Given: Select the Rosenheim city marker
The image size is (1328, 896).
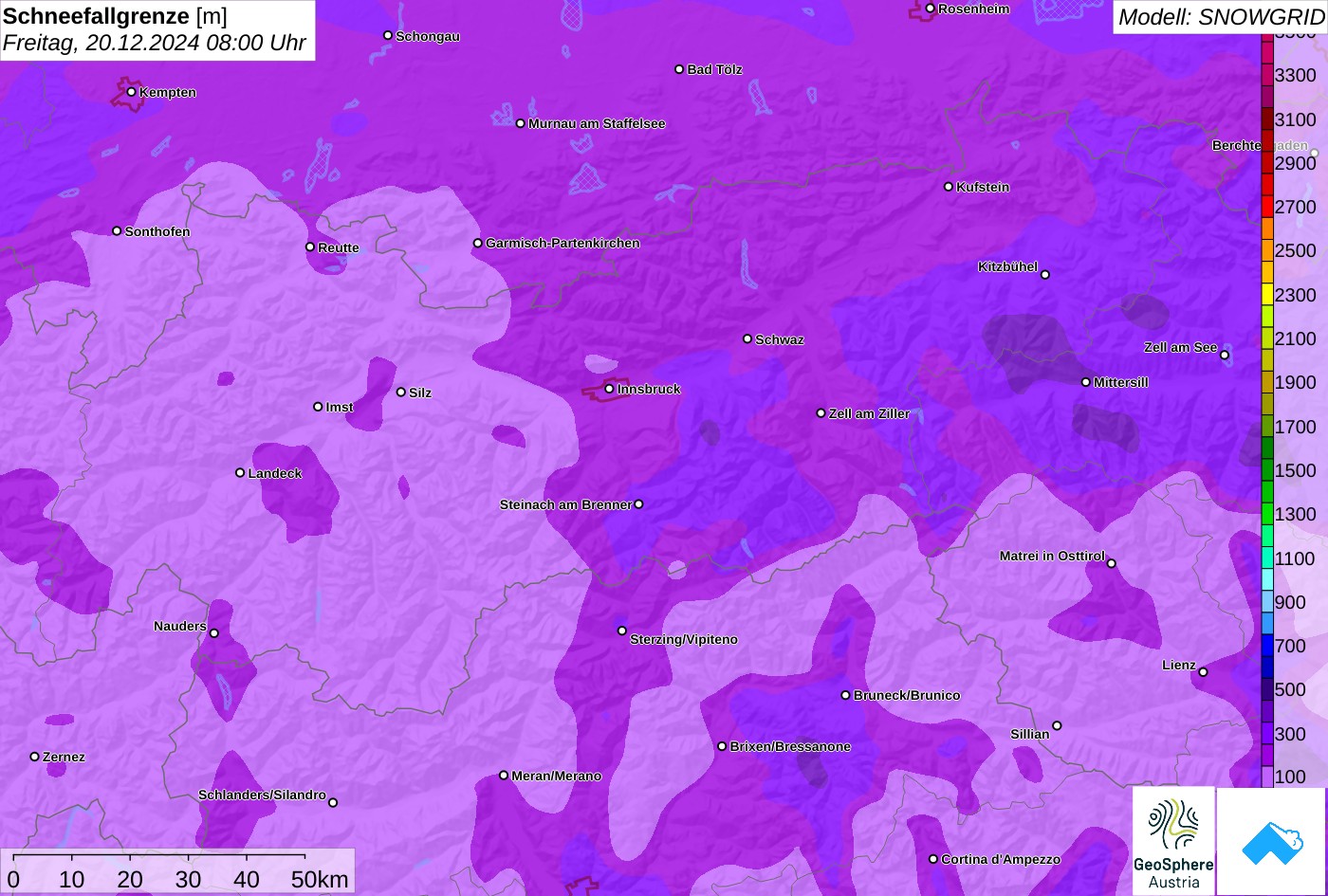Looking at the screenshot, I should [930, 9].
